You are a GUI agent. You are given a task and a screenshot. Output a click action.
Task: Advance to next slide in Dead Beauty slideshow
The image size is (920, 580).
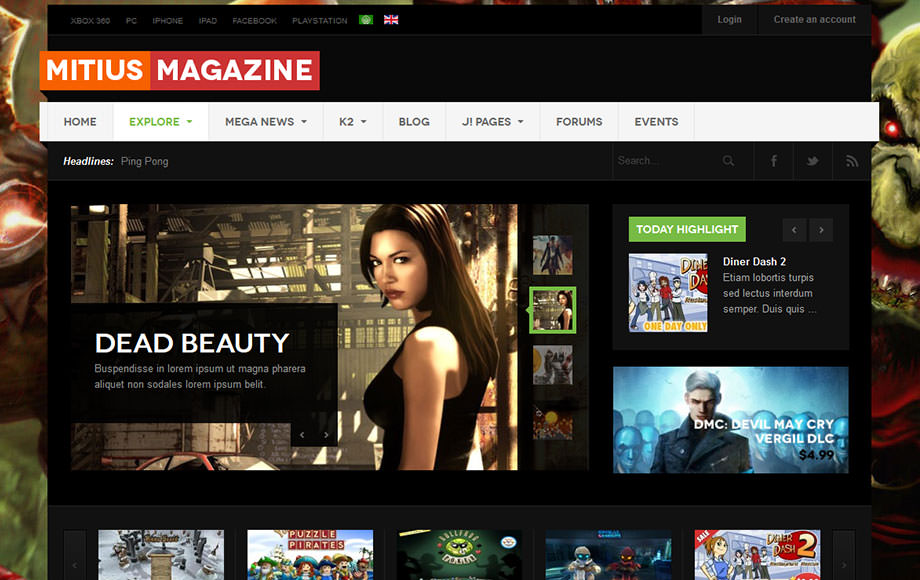[326, 435]
